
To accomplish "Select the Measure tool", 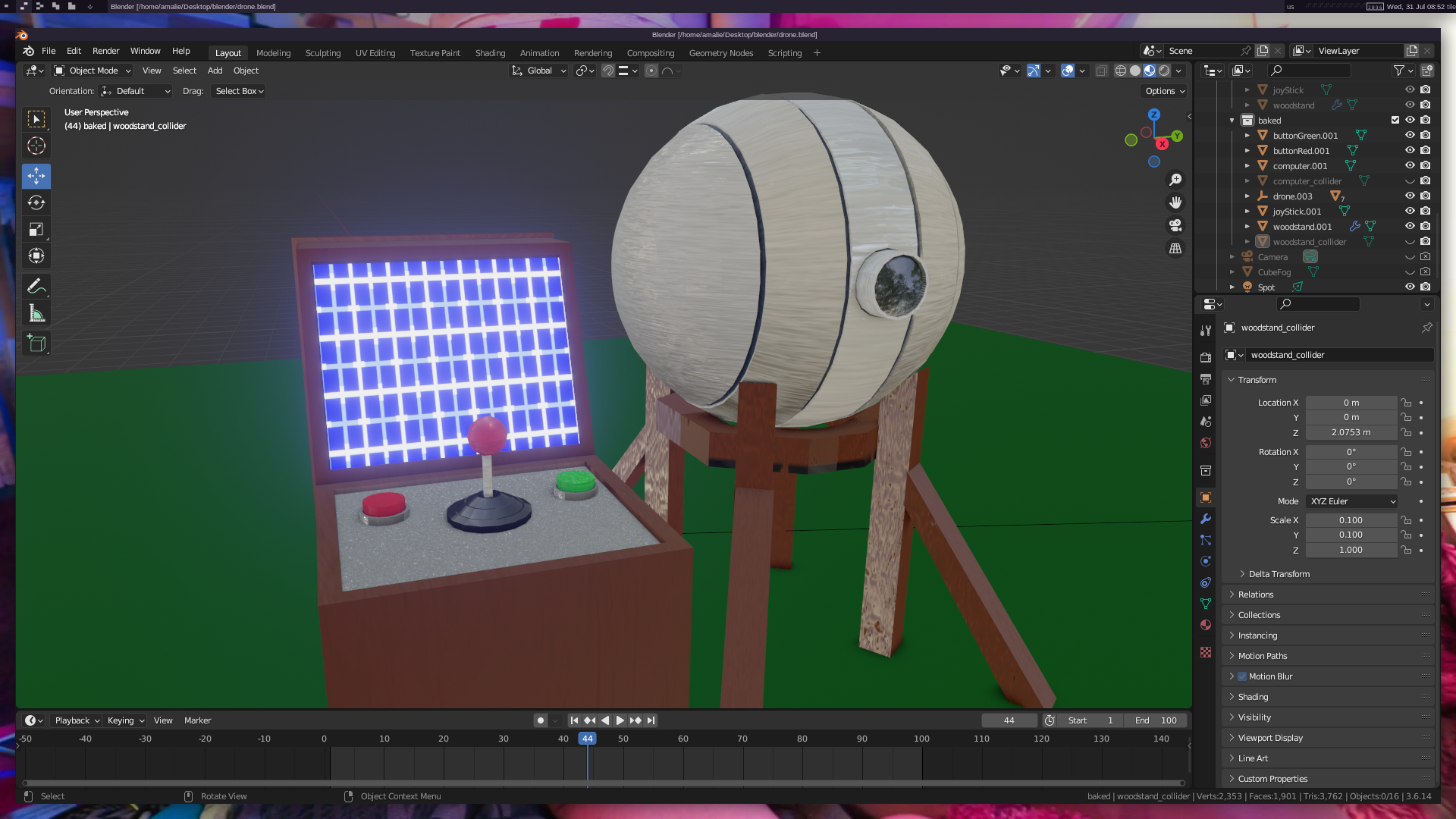I will click(x=36, y=312).
